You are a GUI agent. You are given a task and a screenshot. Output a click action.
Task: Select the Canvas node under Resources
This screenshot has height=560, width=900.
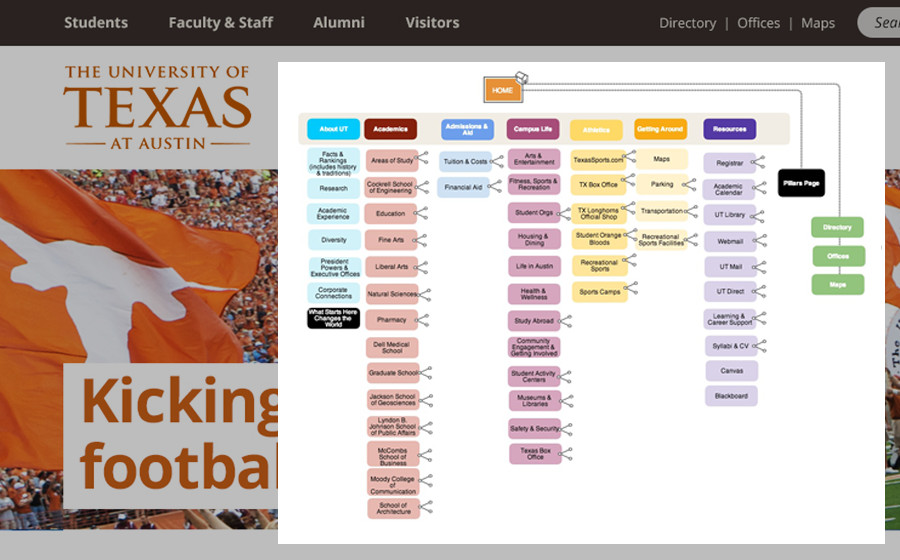click(732, 371)
